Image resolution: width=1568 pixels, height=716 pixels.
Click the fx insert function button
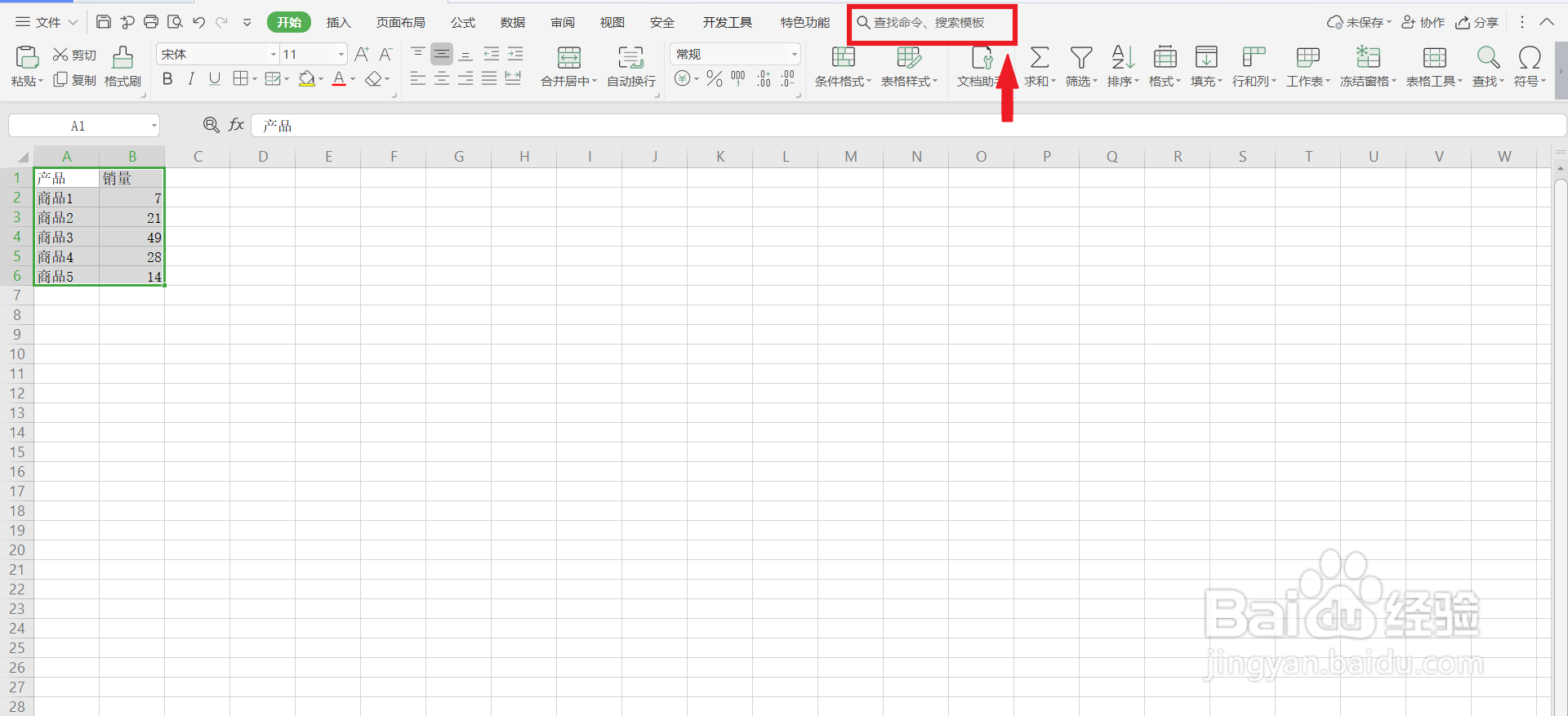[x=236, y=125]
